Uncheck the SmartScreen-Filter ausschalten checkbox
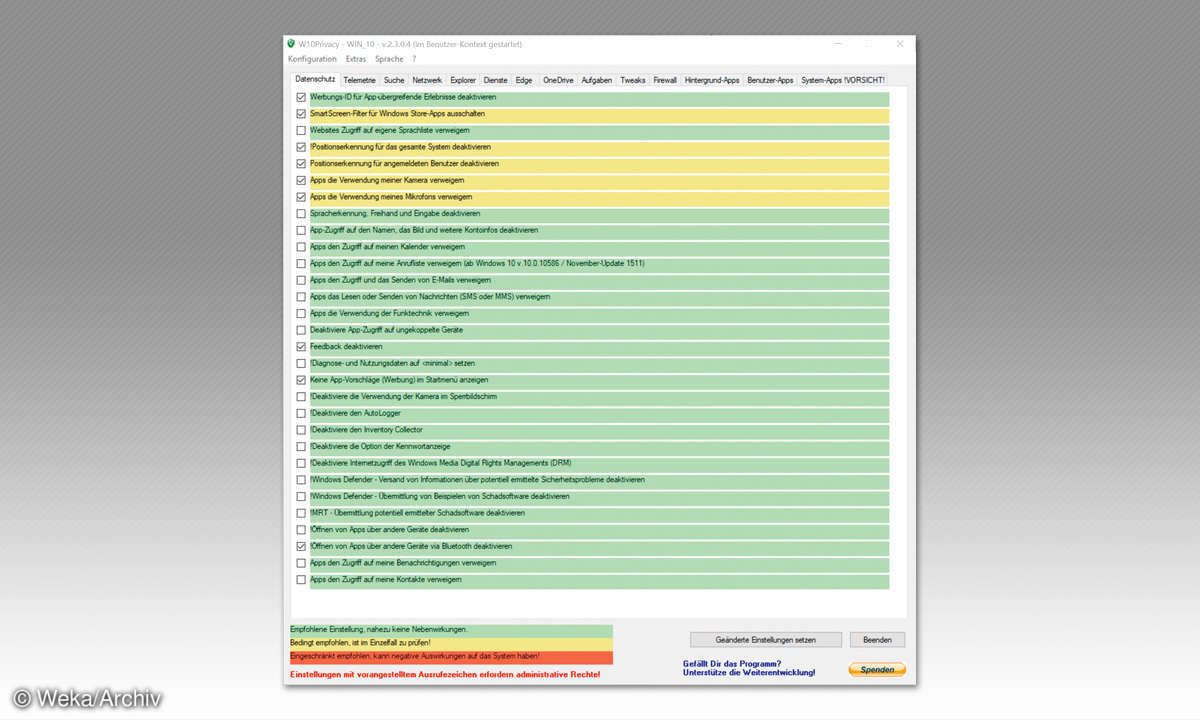 (x=301, y=114)
